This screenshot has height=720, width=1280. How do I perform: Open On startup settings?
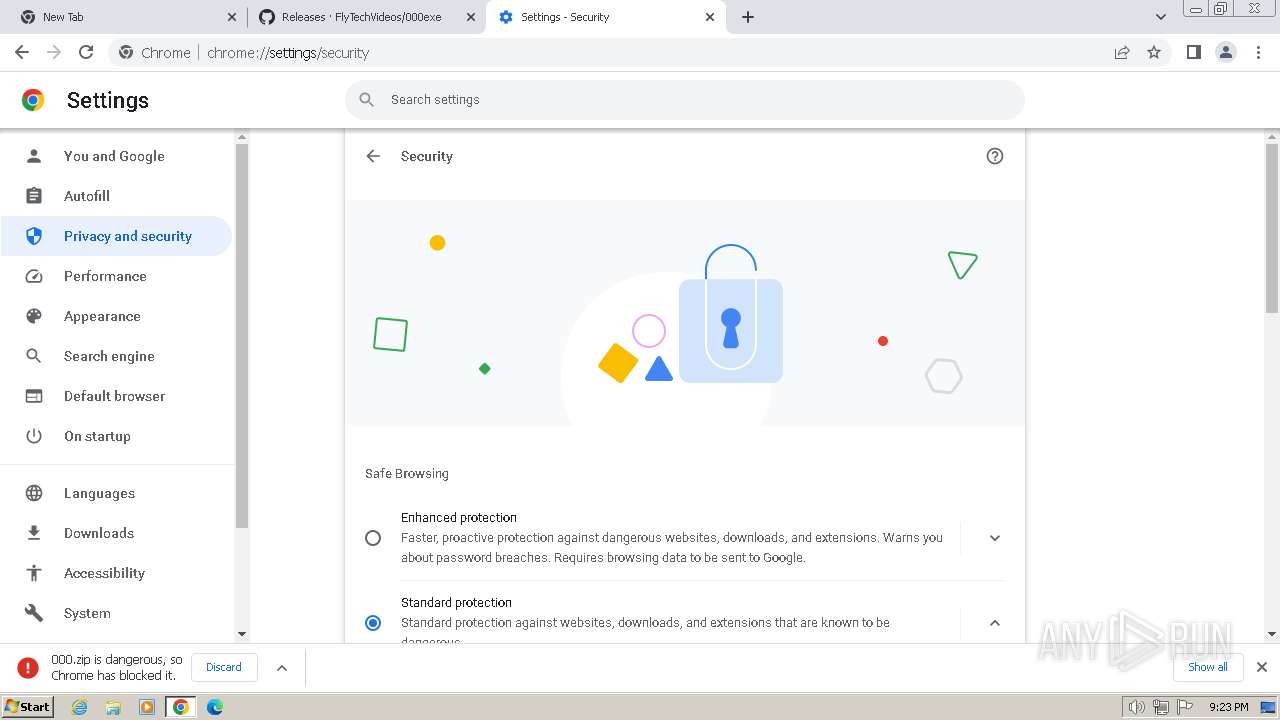116,436
